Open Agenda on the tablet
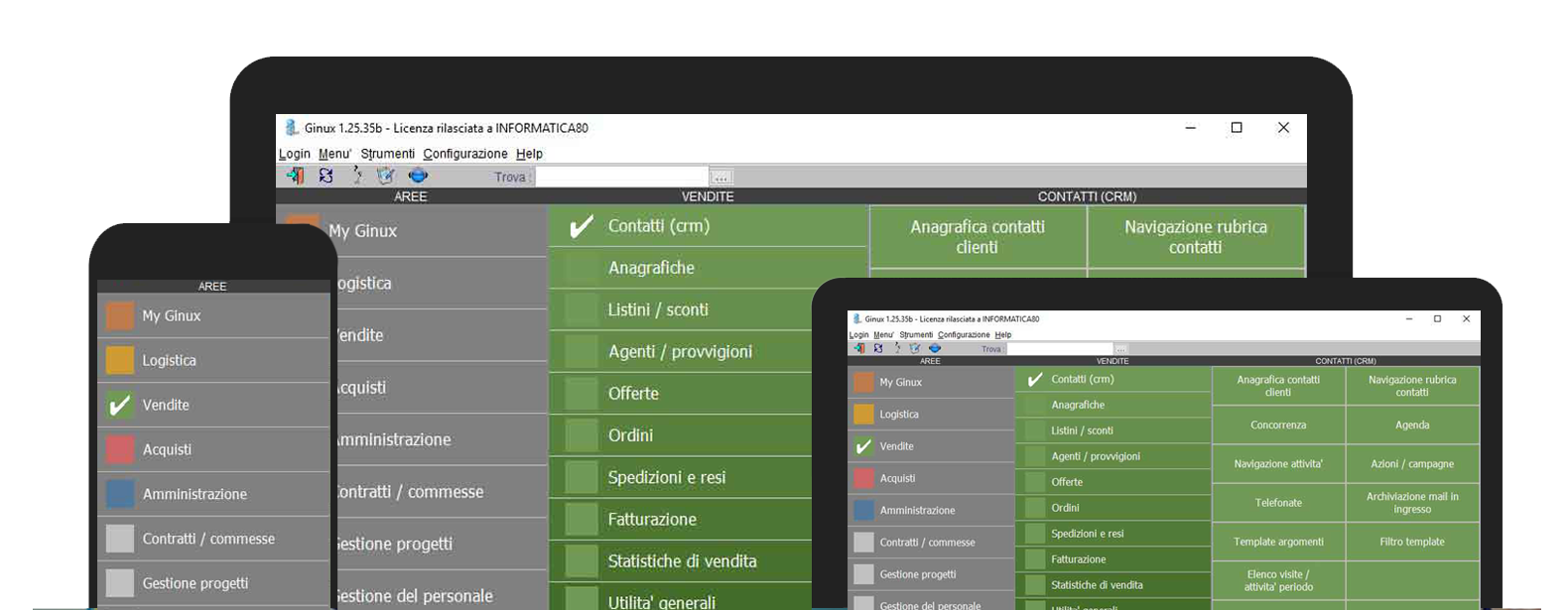1568x610 pixels. click(1412, 425)
